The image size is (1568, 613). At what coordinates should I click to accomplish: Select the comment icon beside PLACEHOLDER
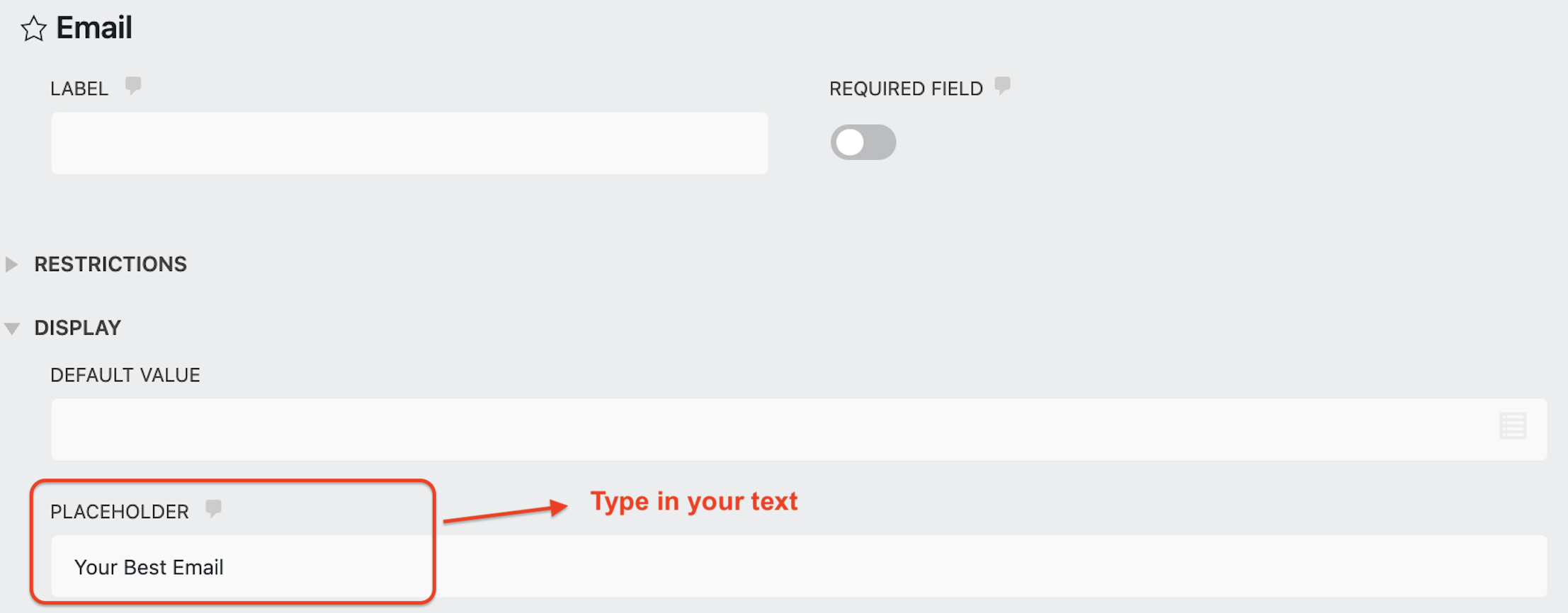click(x=215, y=508)
